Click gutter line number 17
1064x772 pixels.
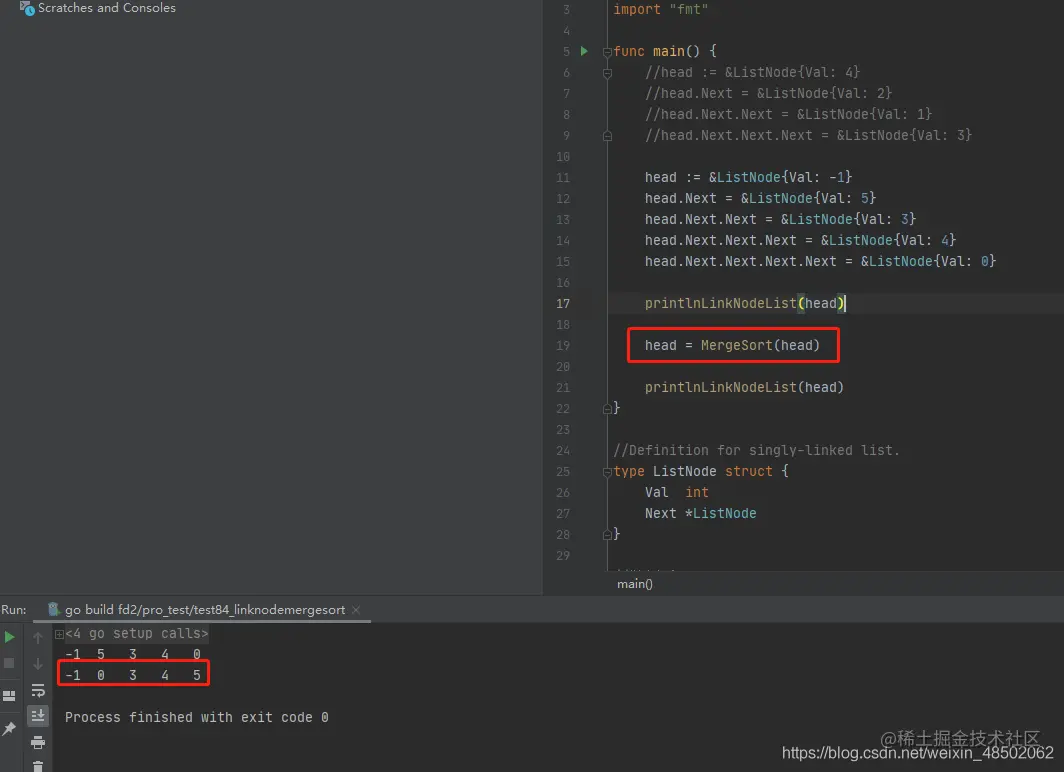563,304
